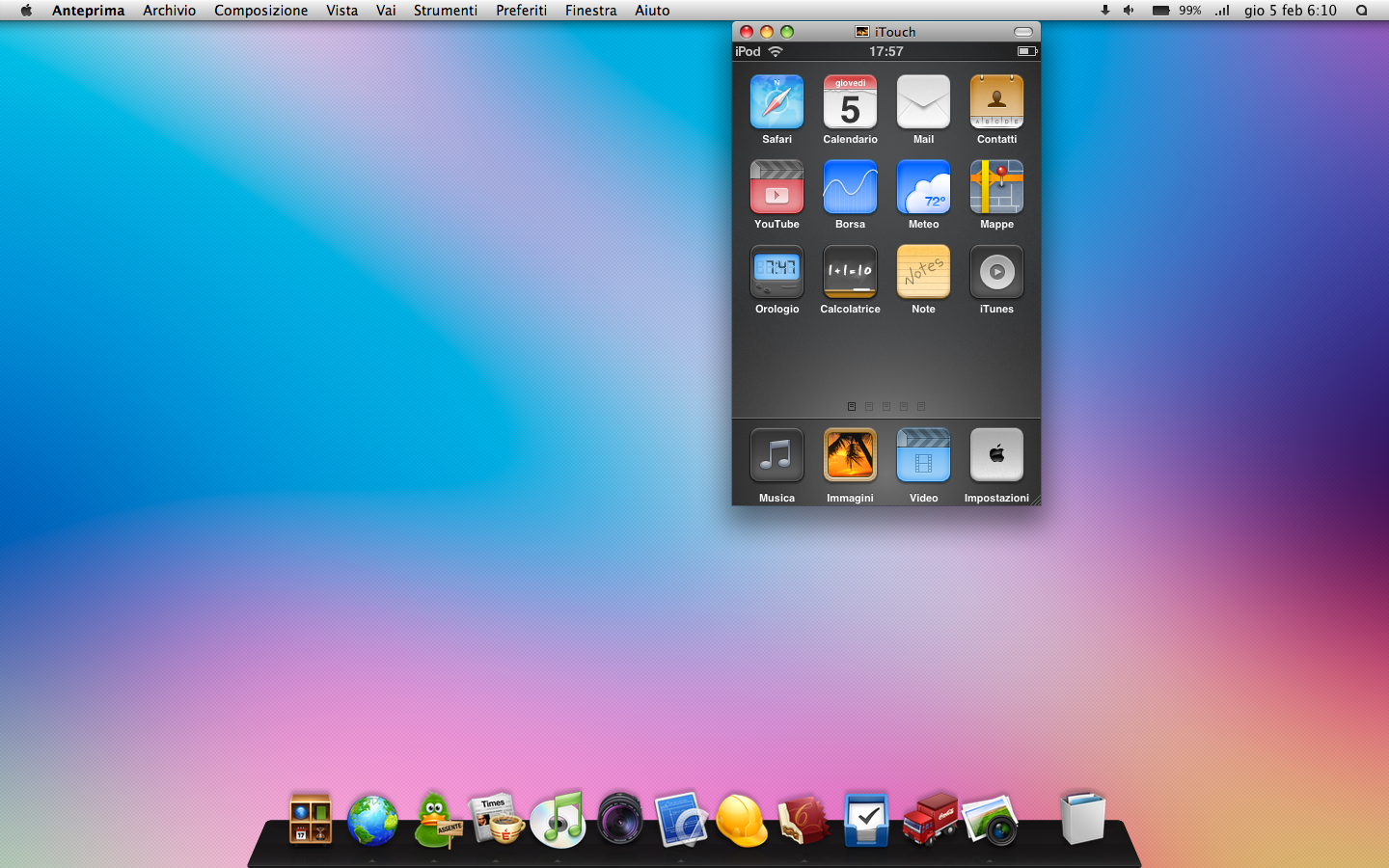Click the signal strength bars icon
The height and width of the screenshot is (868, 1389).
[x=1222, y=11]
